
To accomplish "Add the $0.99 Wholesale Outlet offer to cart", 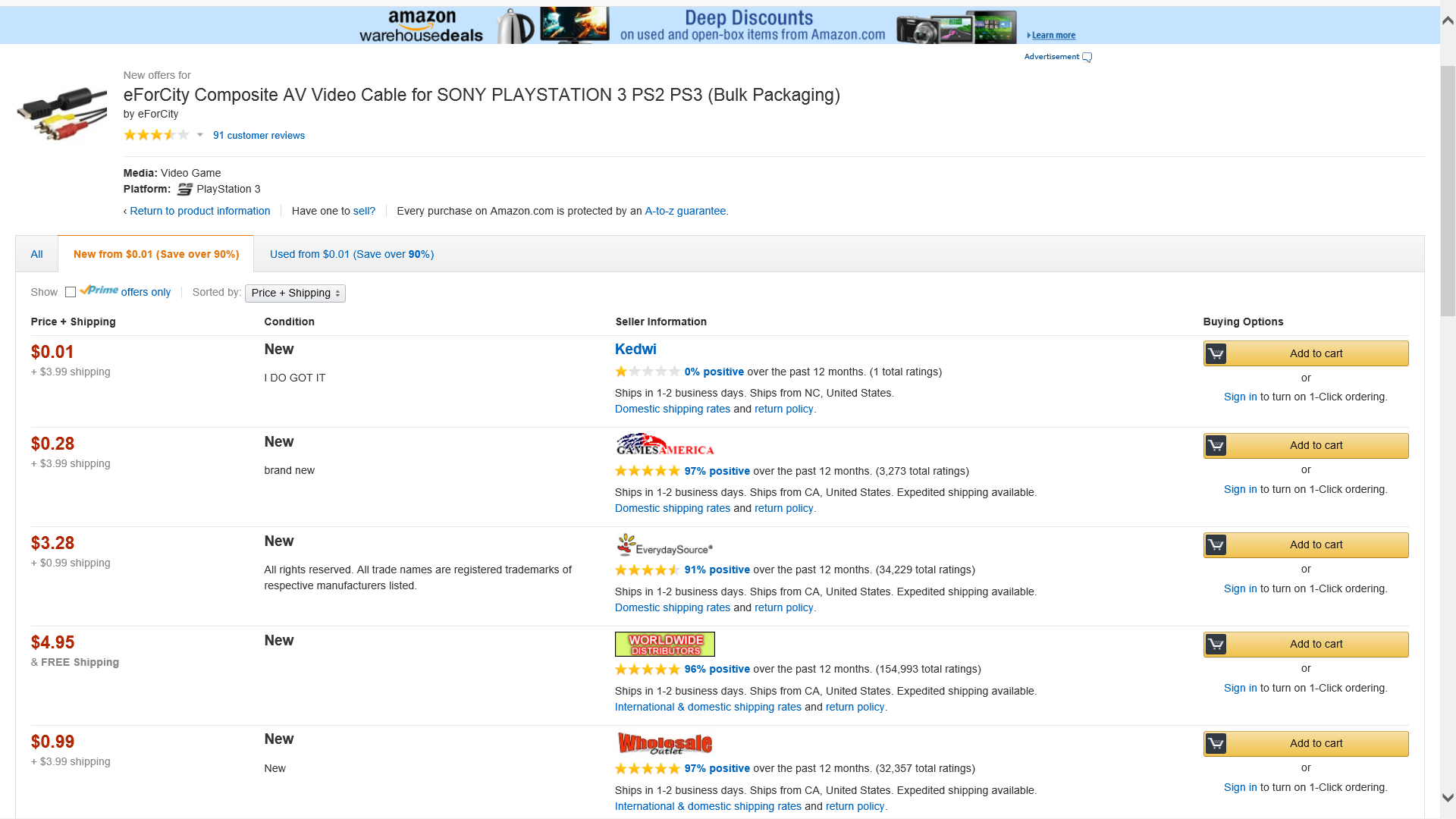I will (x=1306, y=743).
